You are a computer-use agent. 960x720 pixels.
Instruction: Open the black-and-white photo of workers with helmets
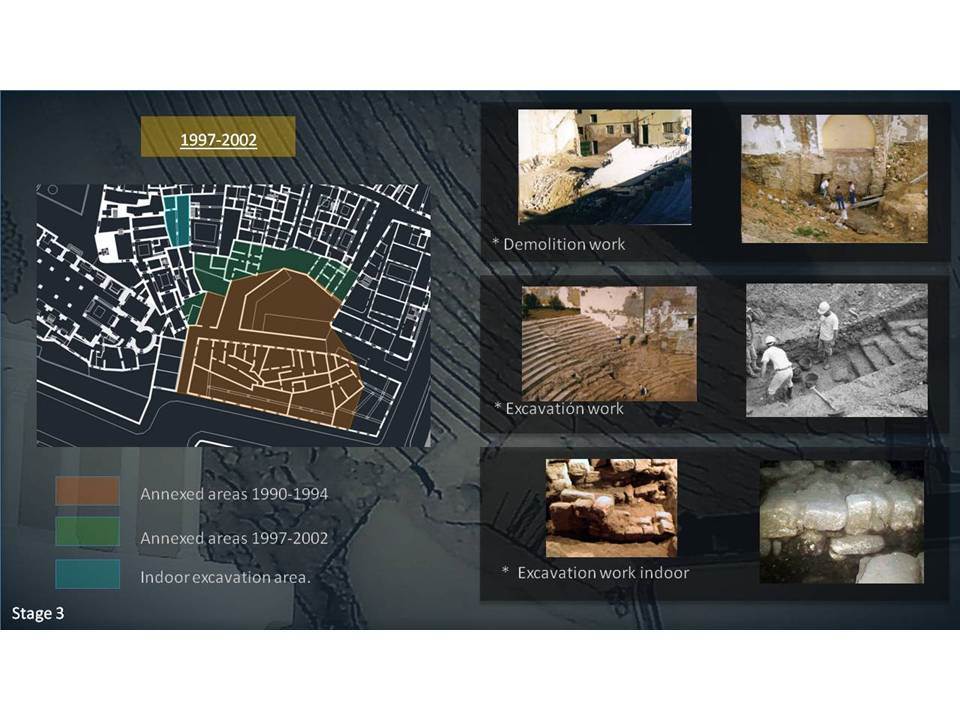[x=837, y=350]
